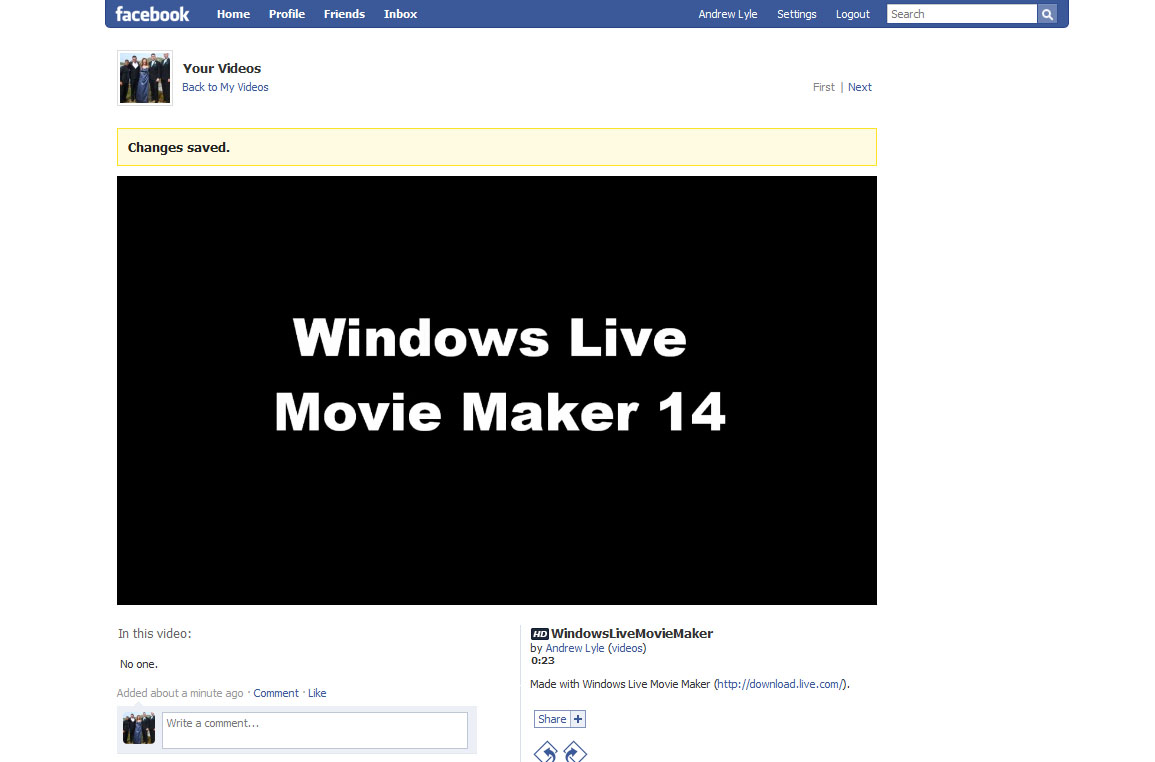
Task: Click the profile photo next to Your Videos
Action: tap(145, 78)
